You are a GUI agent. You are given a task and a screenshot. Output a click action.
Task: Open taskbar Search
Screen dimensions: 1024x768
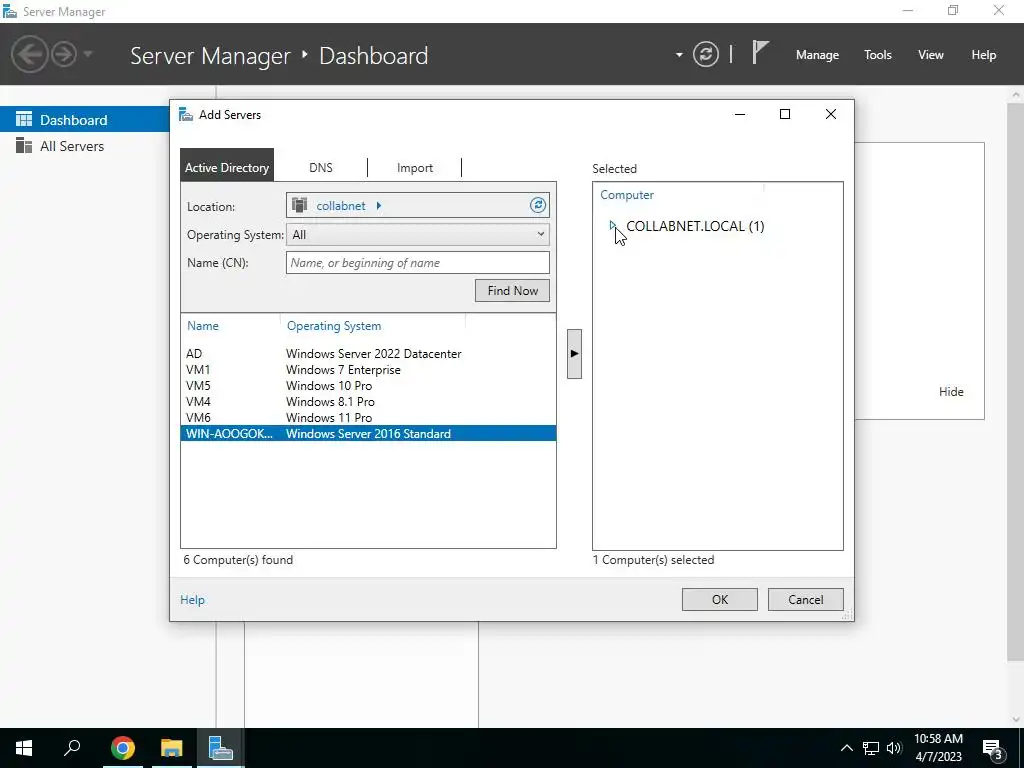[72, 748]
